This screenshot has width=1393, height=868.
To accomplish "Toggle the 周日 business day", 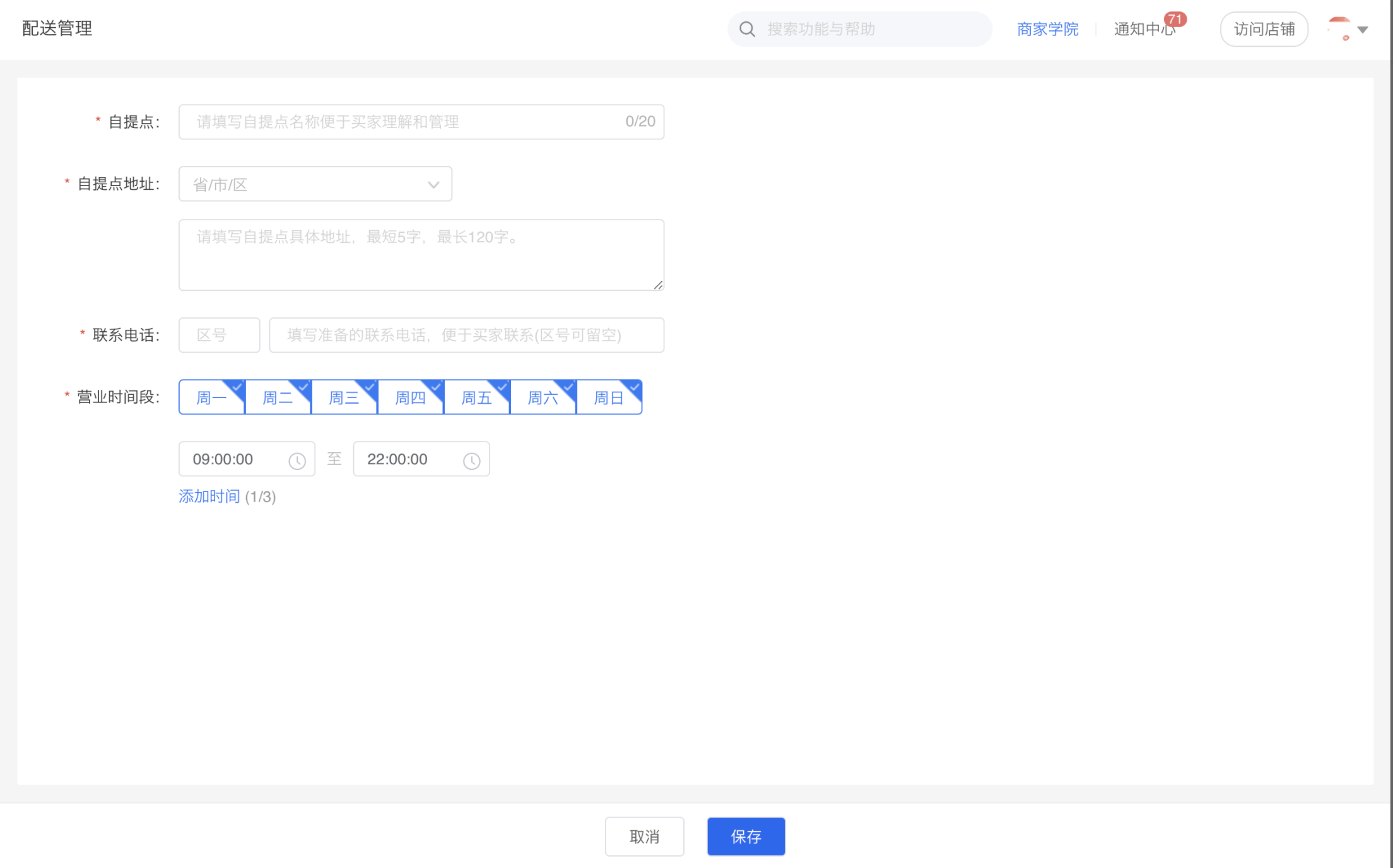I will pyautogui.click(x=609, y=397).
